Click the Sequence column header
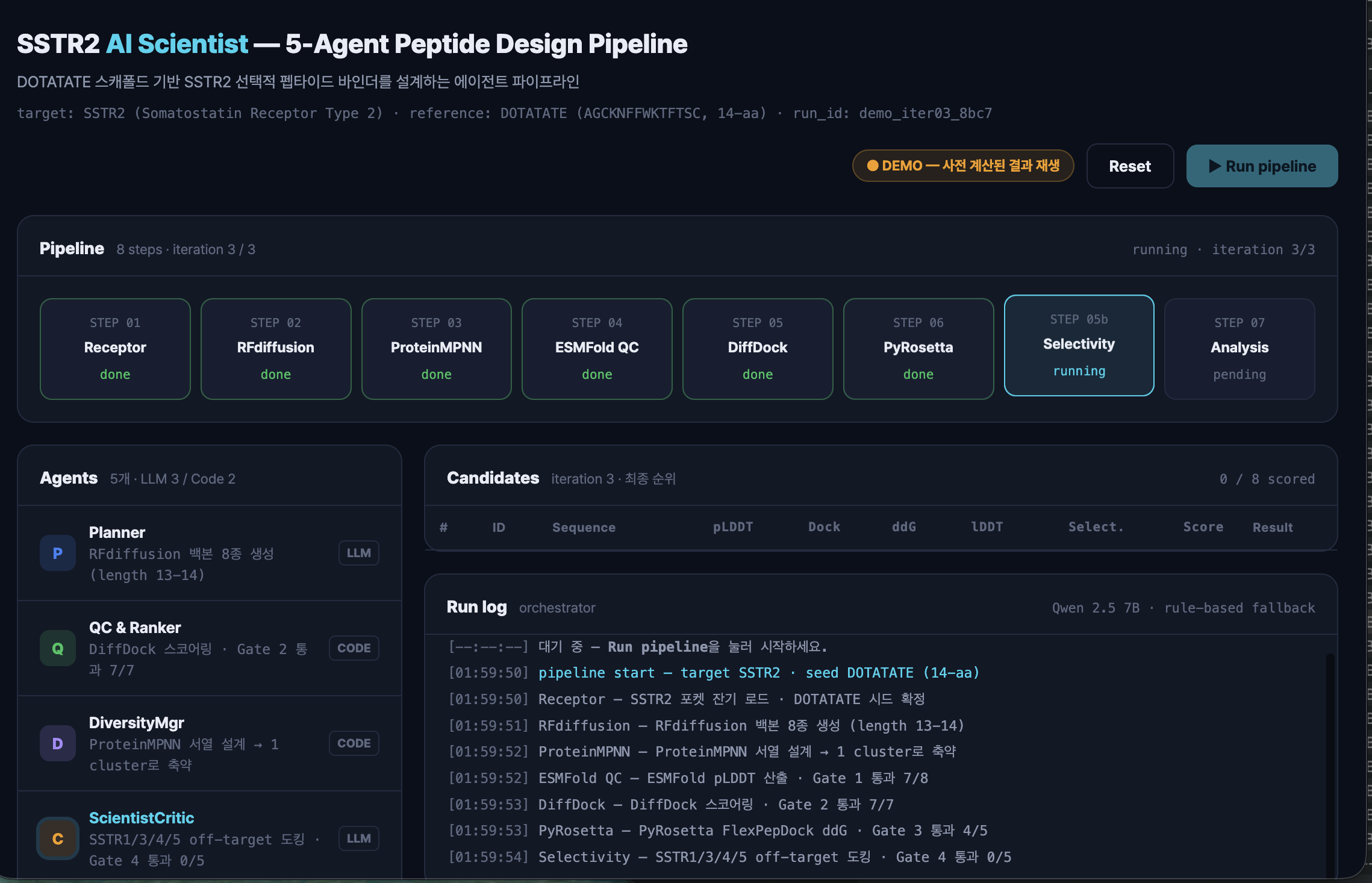Image resolution: width=1372 pixels, height=883 pixels. click(584, 527)
